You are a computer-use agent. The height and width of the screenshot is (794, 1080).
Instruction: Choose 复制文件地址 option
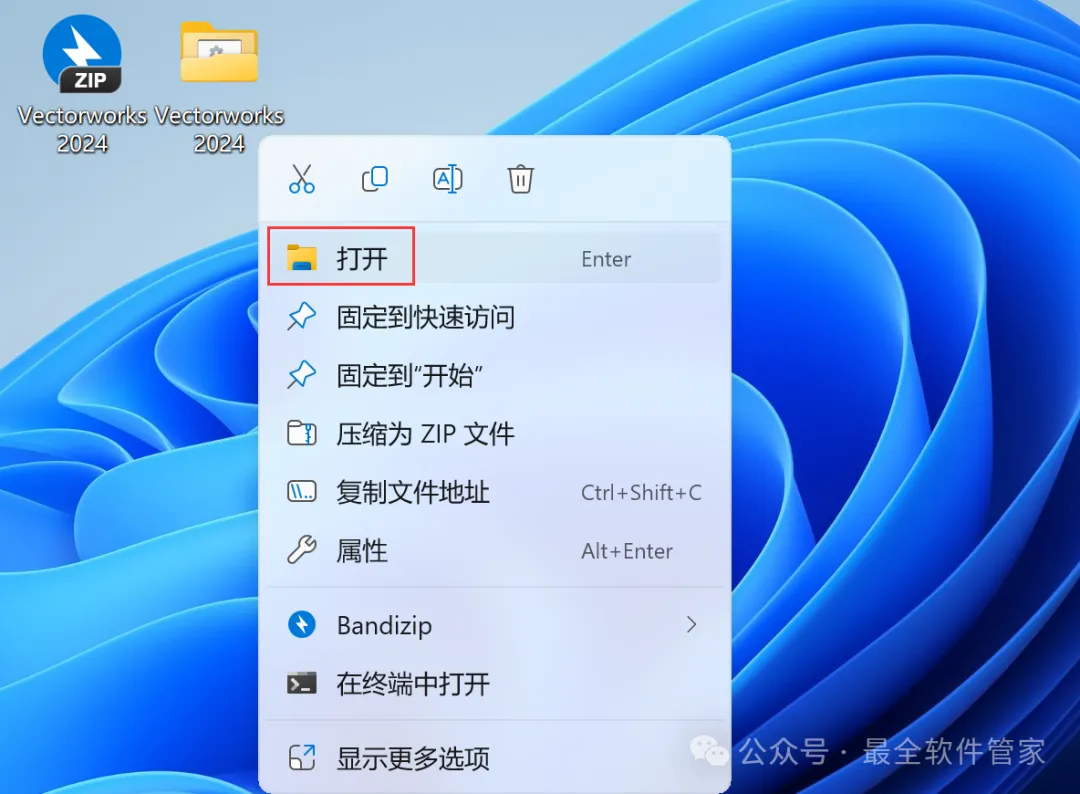click(494, 492)
